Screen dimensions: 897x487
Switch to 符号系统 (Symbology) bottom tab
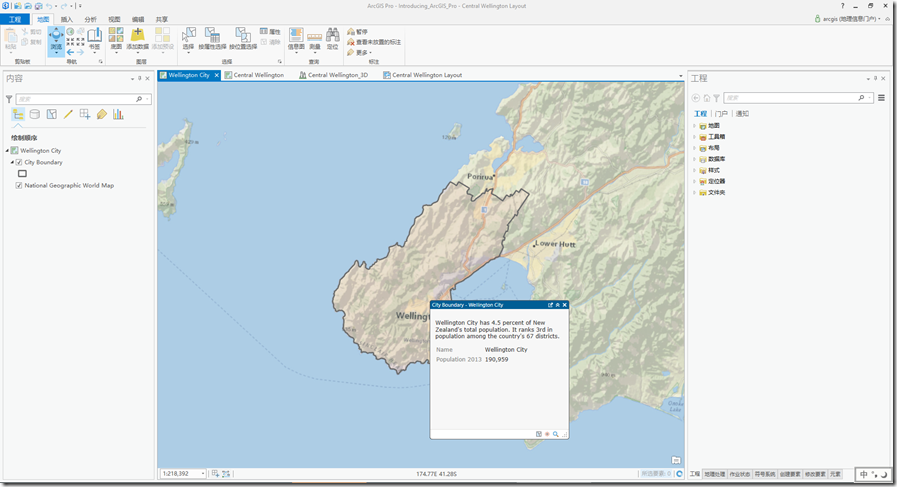coord(764,474)
